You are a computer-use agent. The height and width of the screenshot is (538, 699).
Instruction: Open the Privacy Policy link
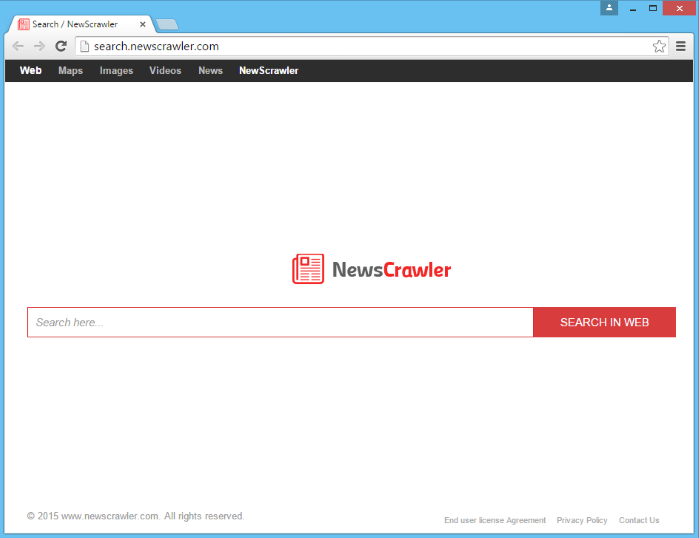582,520
